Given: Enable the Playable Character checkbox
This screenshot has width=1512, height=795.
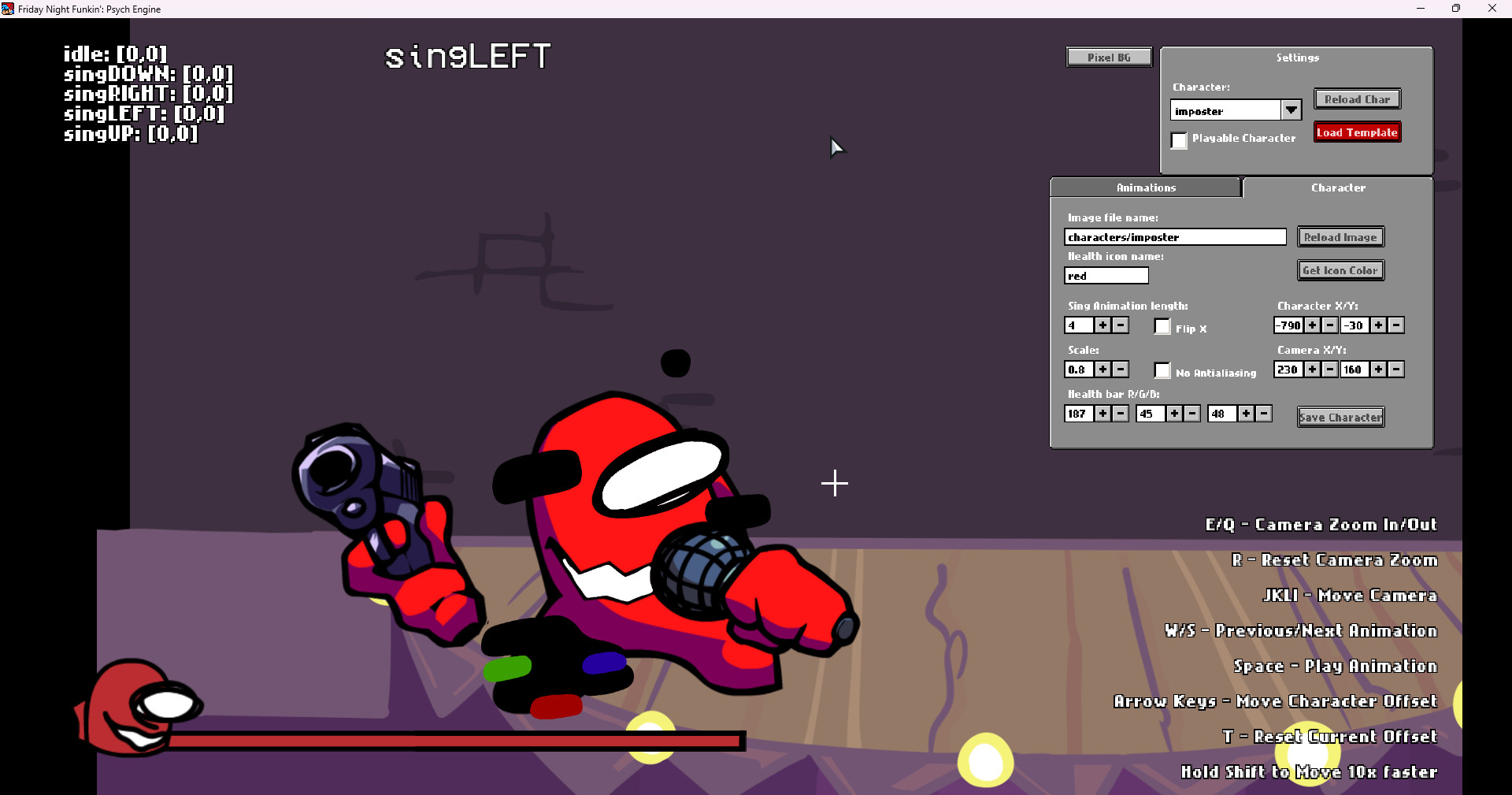Looking at the screenshot, I should 1179,140.
